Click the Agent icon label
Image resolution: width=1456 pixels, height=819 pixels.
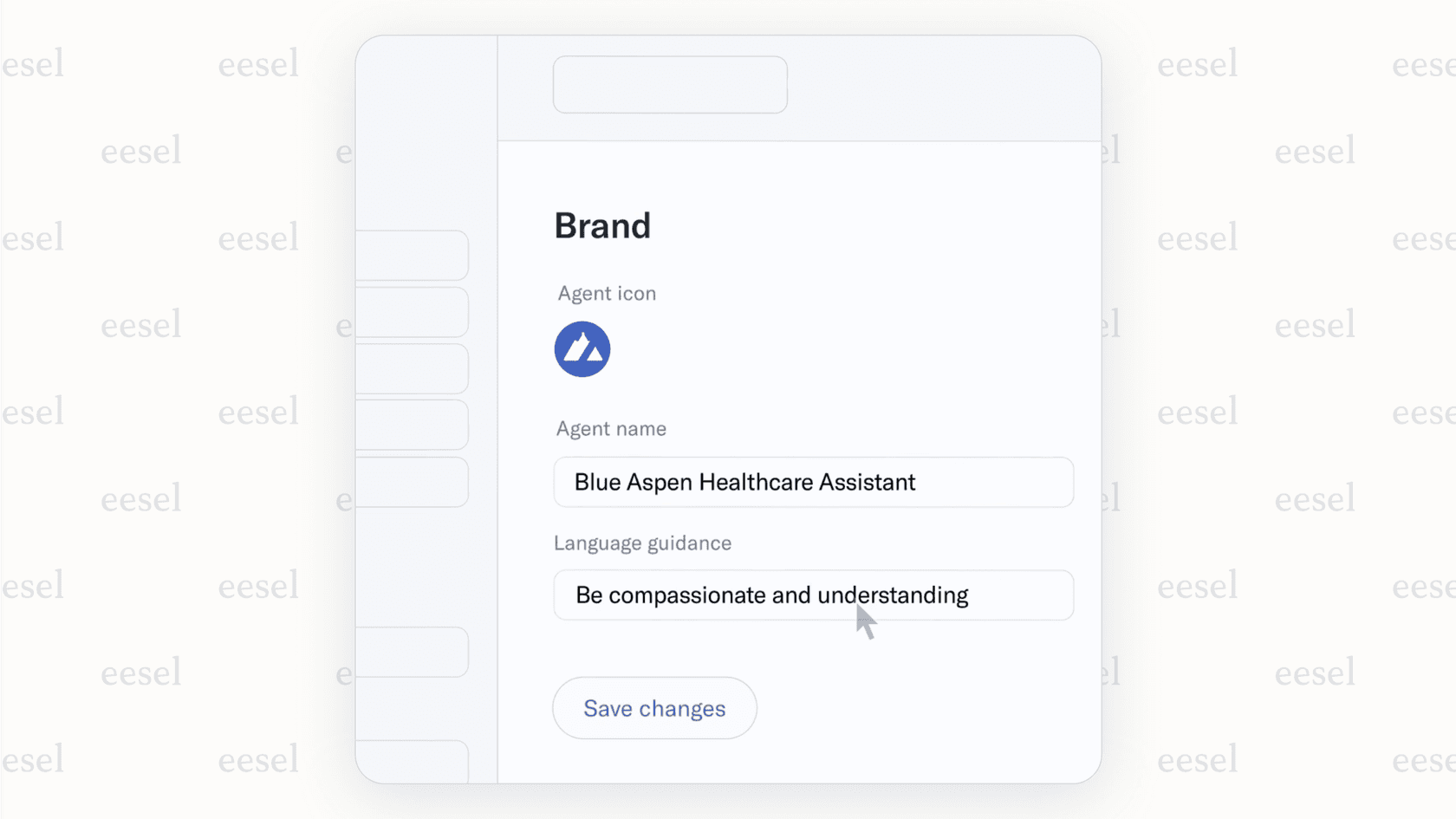click(x=606, y=293)
